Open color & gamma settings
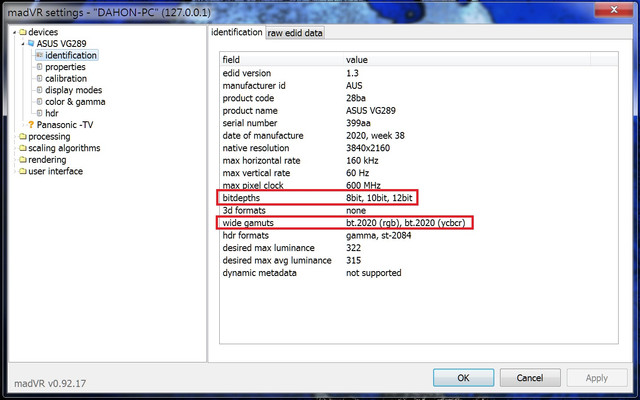Viewport: 640px width, 400px height. click(x=75, y=102)
